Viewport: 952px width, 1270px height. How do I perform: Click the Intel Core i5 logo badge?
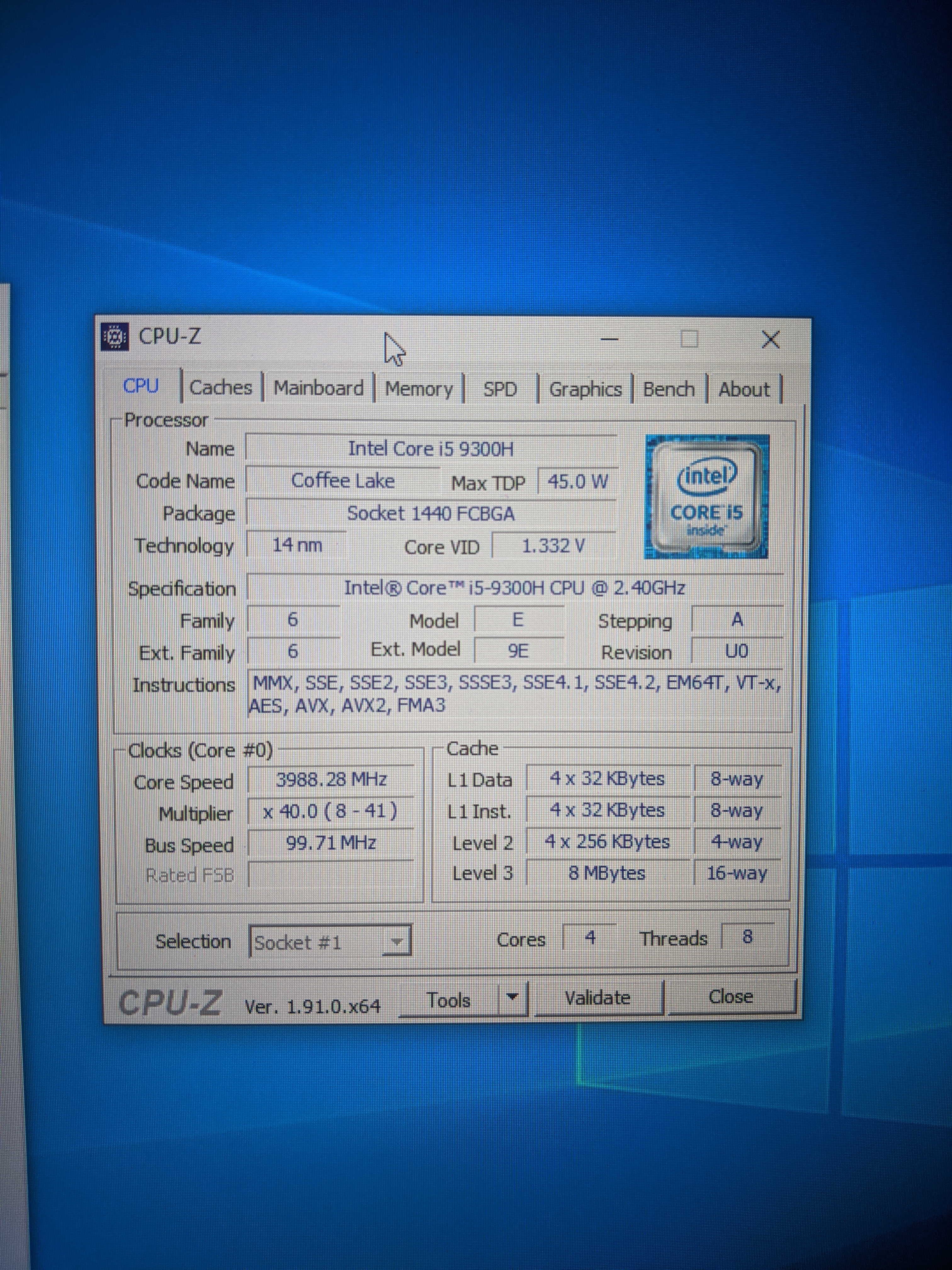(x=706, y=497)
